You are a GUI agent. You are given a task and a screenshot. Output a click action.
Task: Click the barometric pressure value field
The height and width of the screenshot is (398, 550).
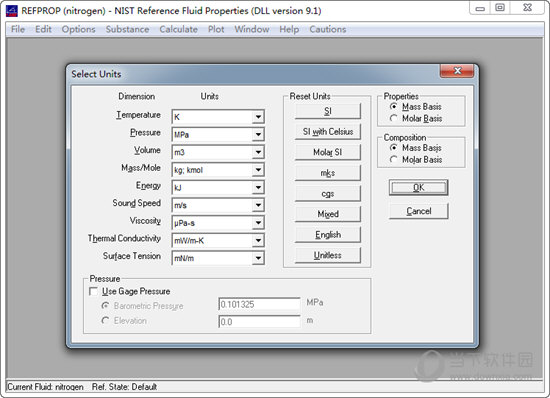(259, 304)
